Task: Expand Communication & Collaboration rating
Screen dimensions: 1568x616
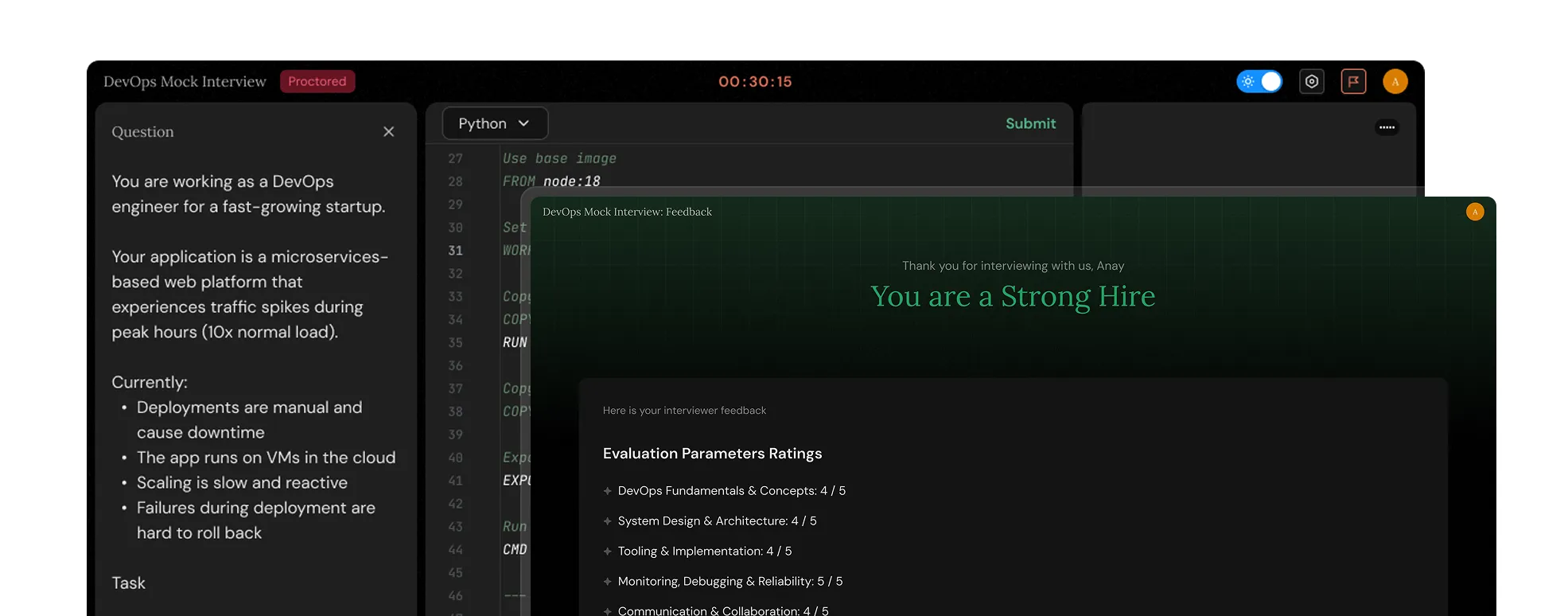Action: (608, 610)
